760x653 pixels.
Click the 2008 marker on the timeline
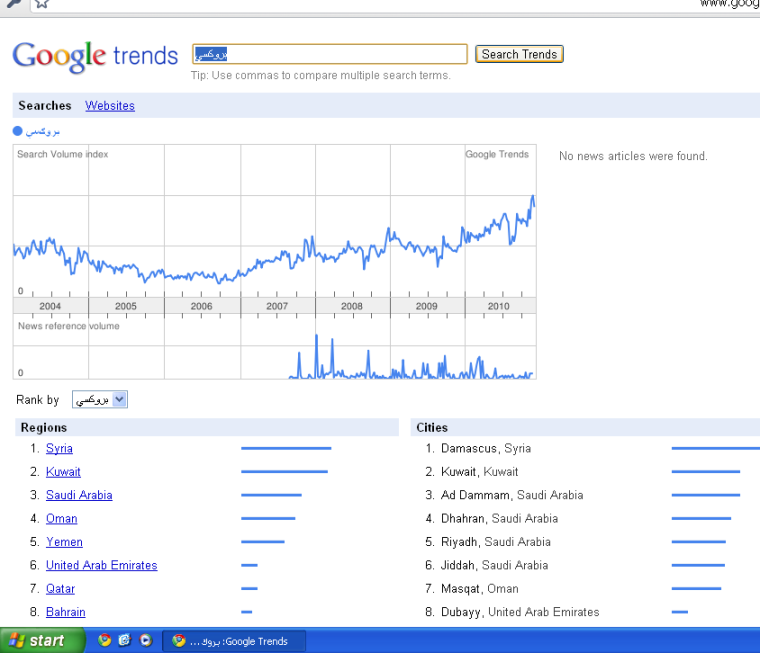click(352, 306)
